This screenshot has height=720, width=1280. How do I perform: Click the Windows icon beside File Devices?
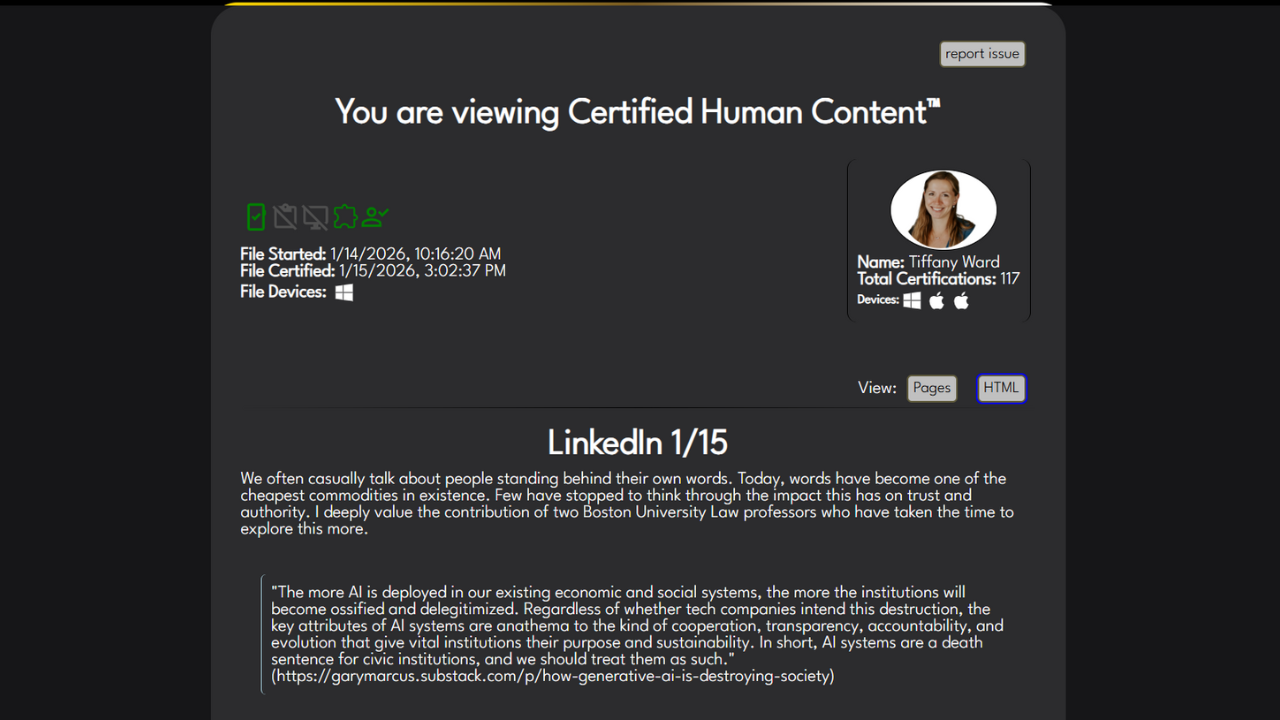click(x=344, y=292)
